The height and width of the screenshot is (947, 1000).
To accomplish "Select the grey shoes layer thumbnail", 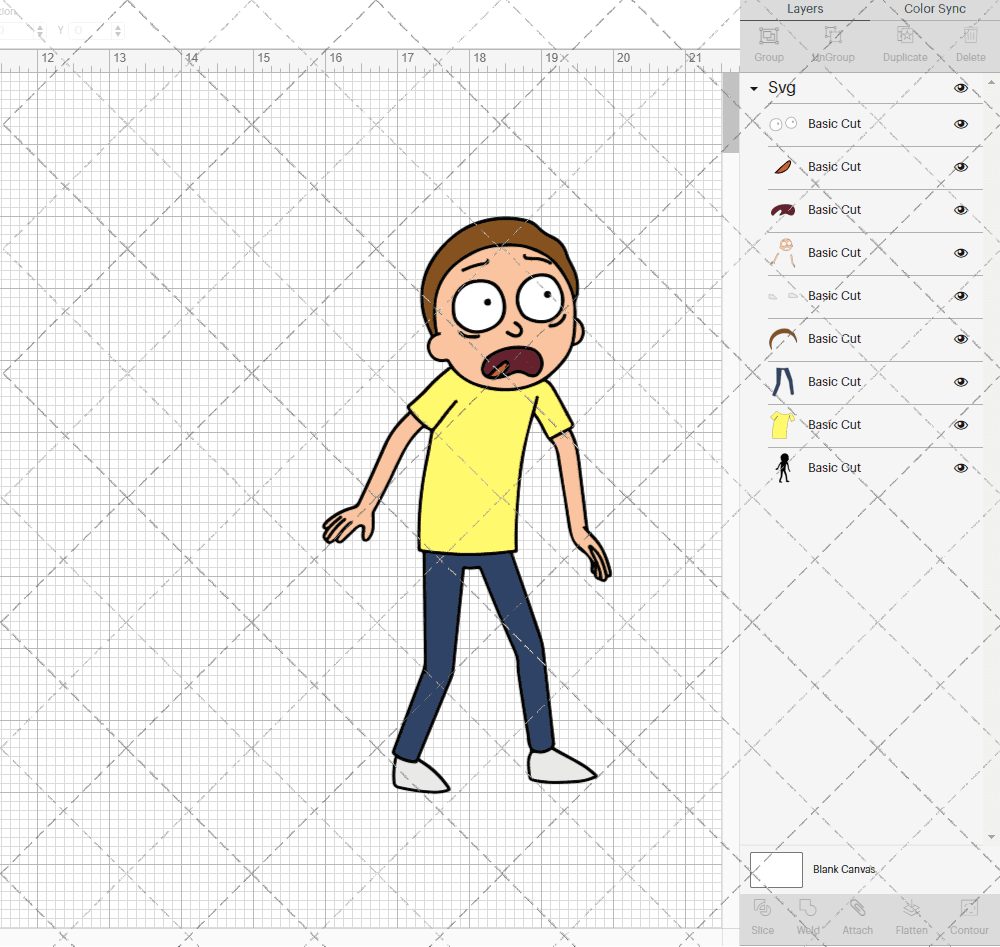I will [x=783, y=296].
